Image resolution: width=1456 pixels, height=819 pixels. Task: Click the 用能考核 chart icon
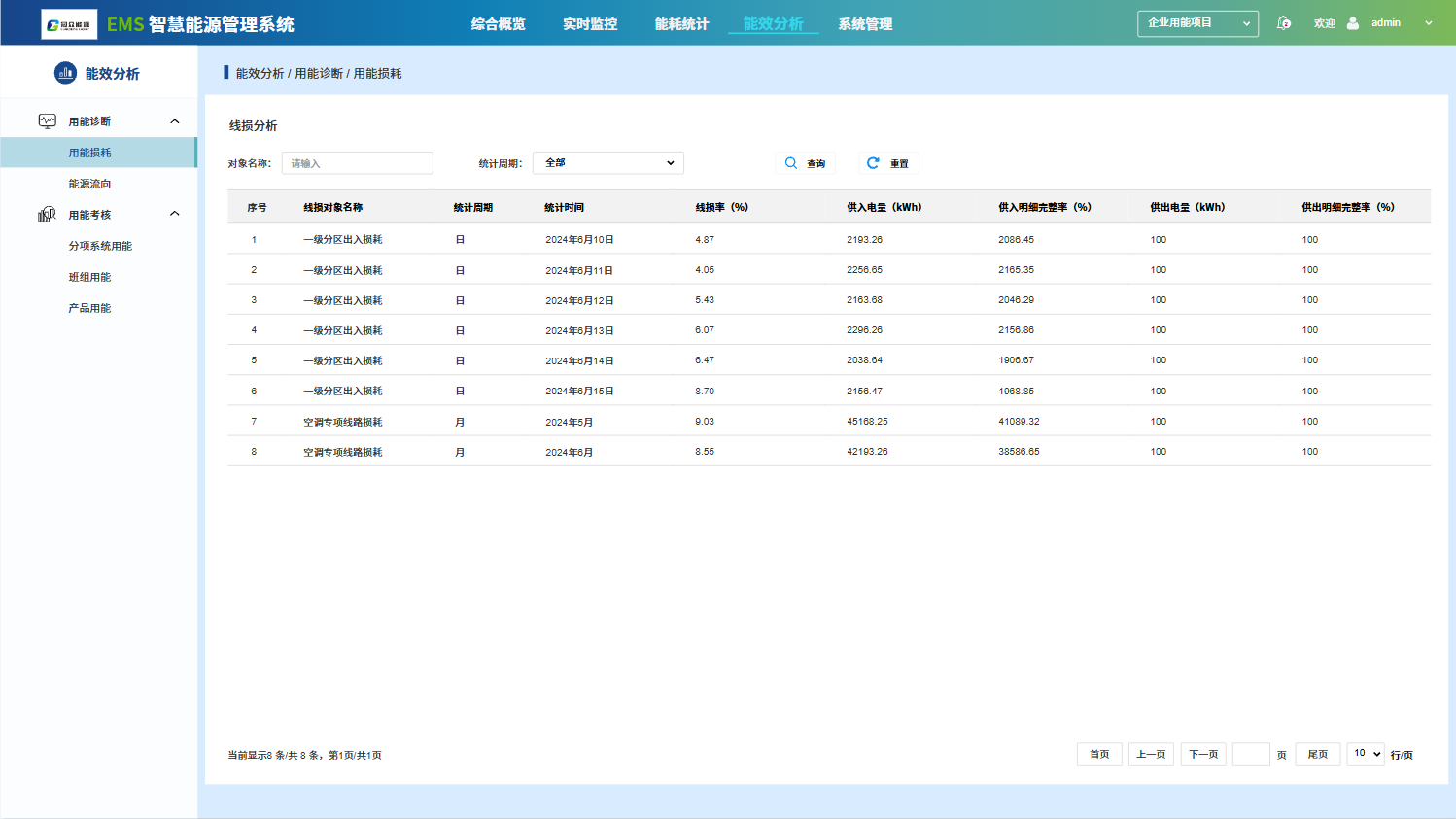(x=47, y=215)
